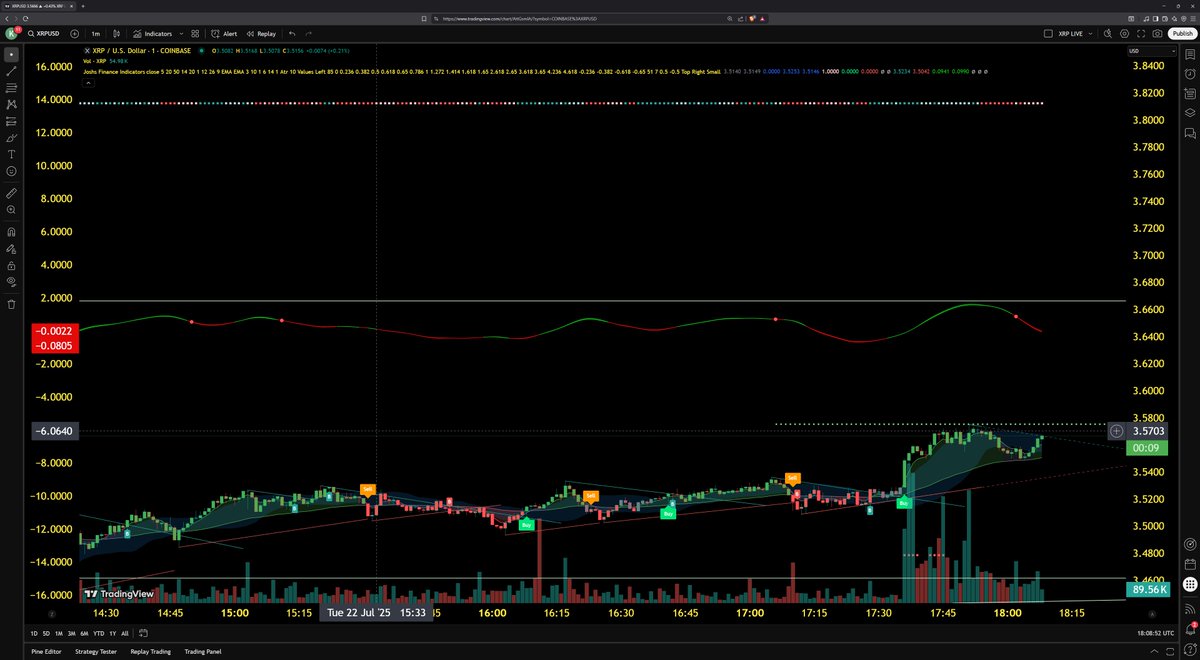This screenshot has height=660, width=1200.
Task: Open the Replay Trading tab
Action: click(151, 652)
